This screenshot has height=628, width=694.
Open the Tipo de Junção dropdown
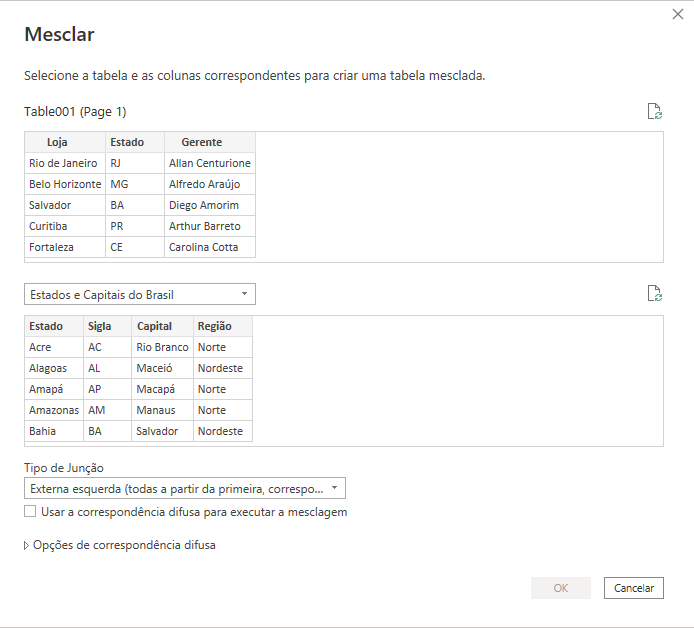[x=185, y=489]
